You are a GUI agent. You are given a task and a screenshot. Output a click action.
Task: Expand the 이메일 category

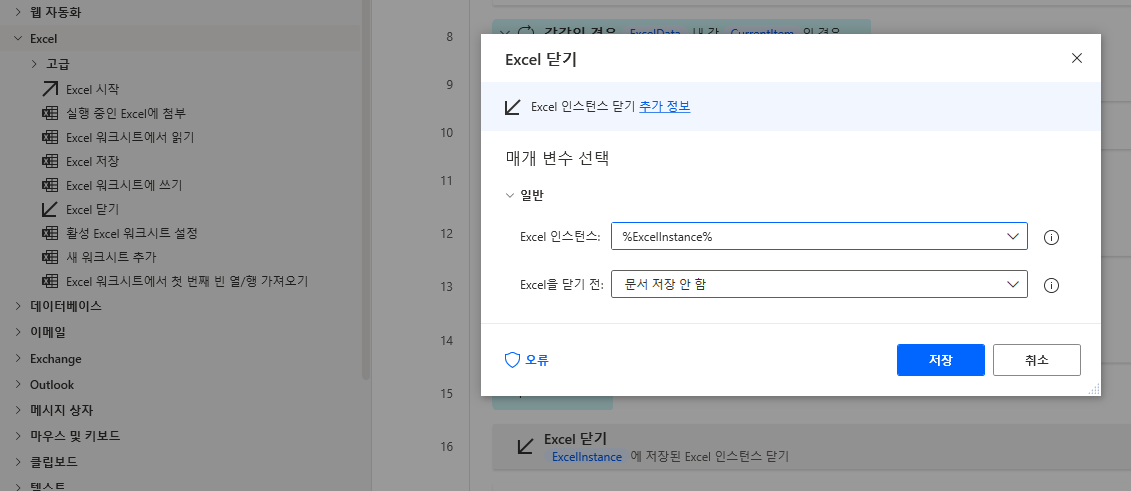pos(18,332)
